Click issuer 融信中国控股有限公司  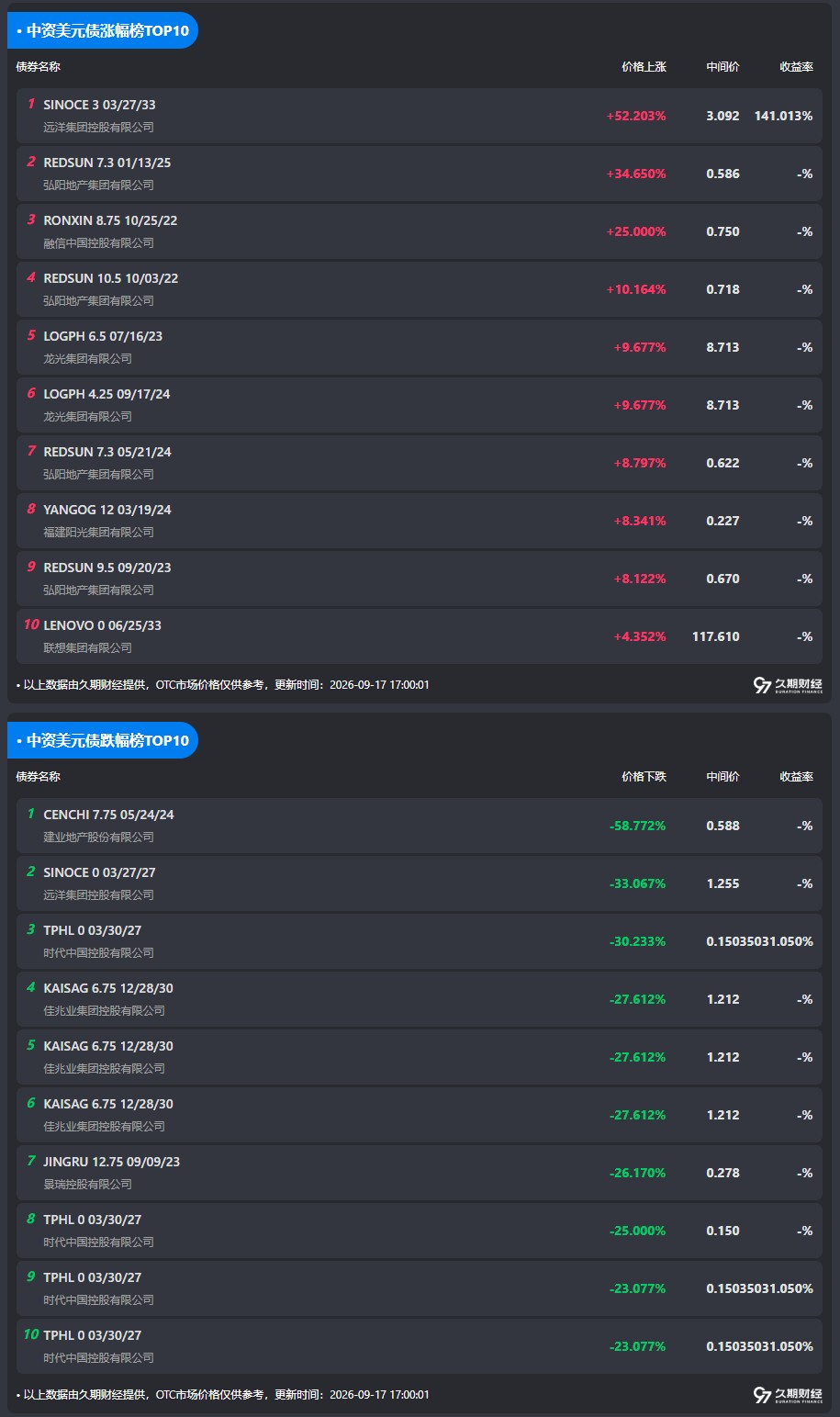coord(98,243)
